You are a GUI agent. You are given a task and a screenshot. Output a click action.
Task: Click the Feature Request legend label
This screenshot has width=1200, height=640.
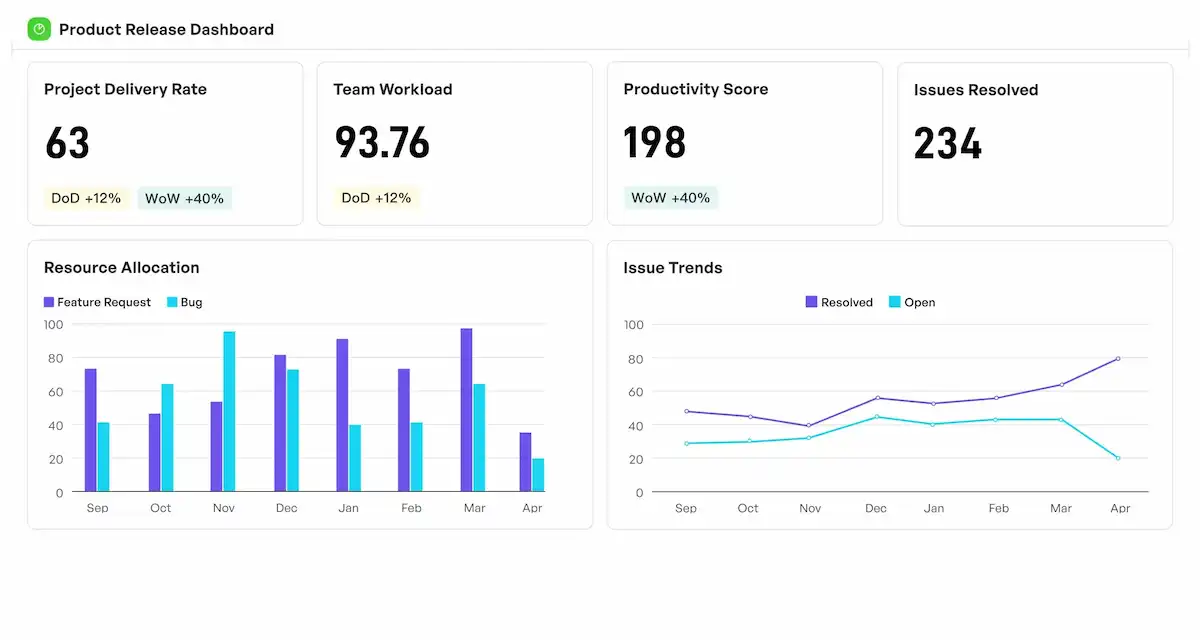104,302
